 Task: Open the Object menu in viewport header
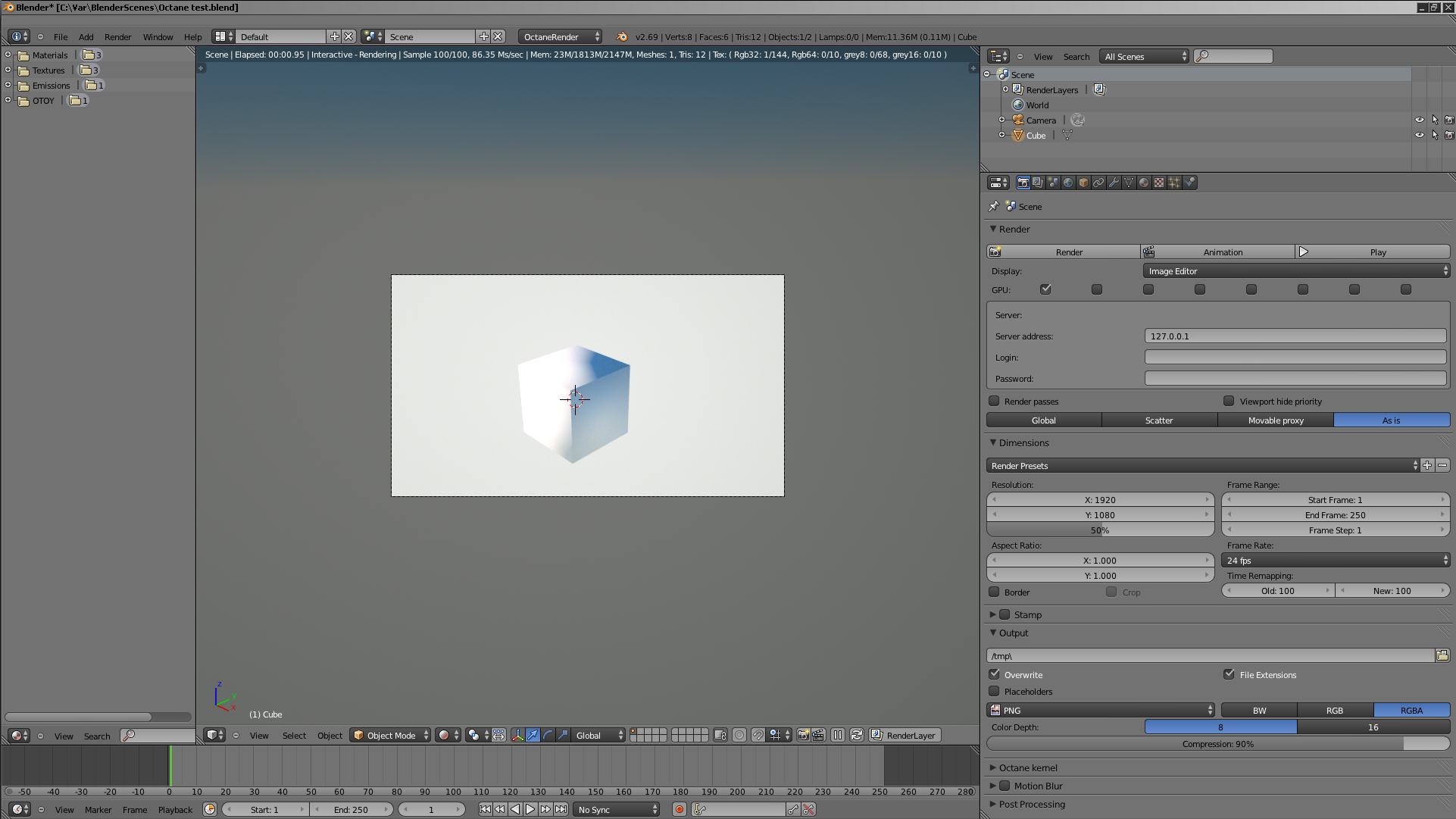[x=330, y=736]
